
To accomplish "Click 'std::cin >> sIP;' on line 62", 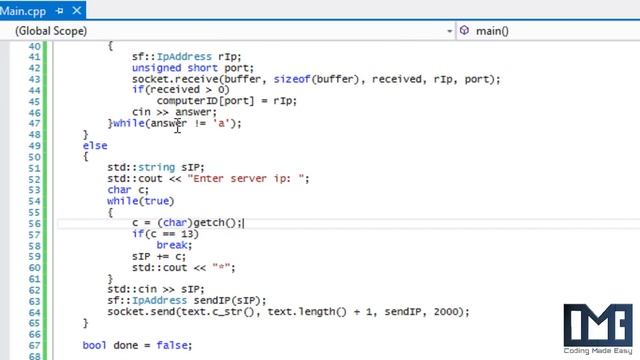I will (x=156, y=289).
